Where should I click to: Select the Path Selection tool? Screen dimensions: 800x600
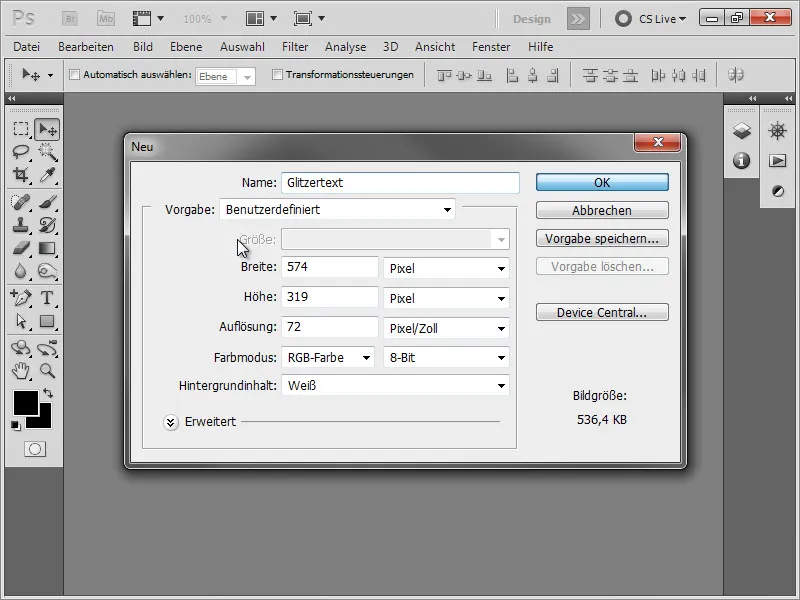pyautogui.click(x=21, y=321)
